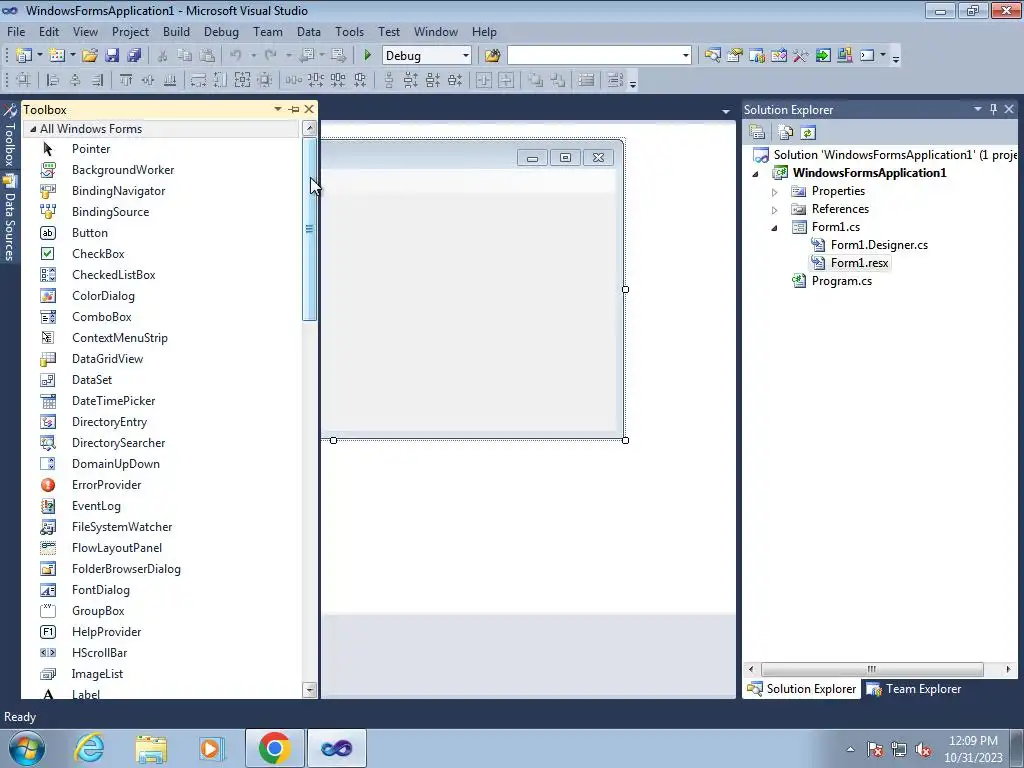Click the form's bottom-middle resize handle

[334, 441]
